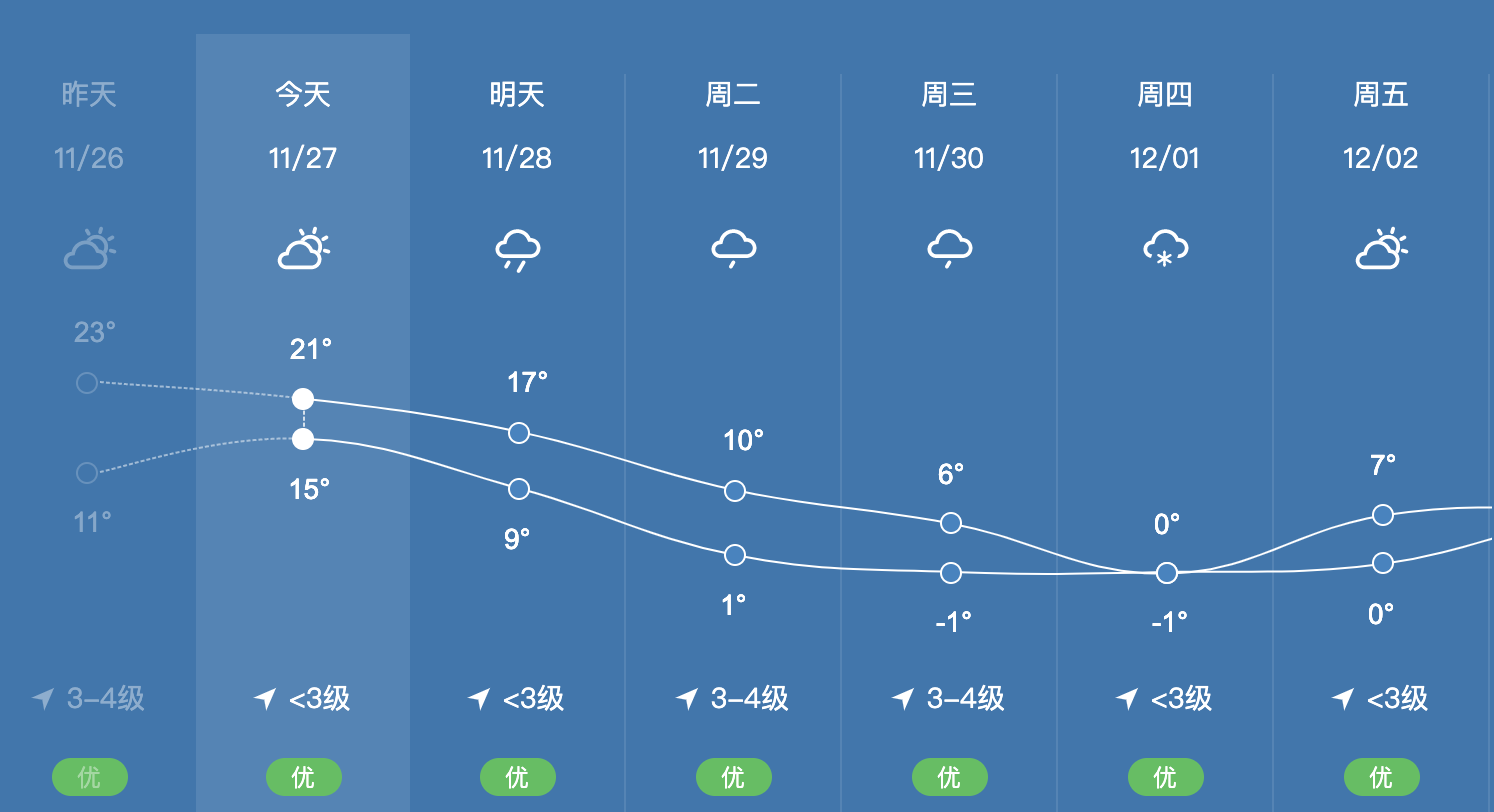Click the 优 air quality badge for today
The image size is (1494, 812).
[304, 777]
